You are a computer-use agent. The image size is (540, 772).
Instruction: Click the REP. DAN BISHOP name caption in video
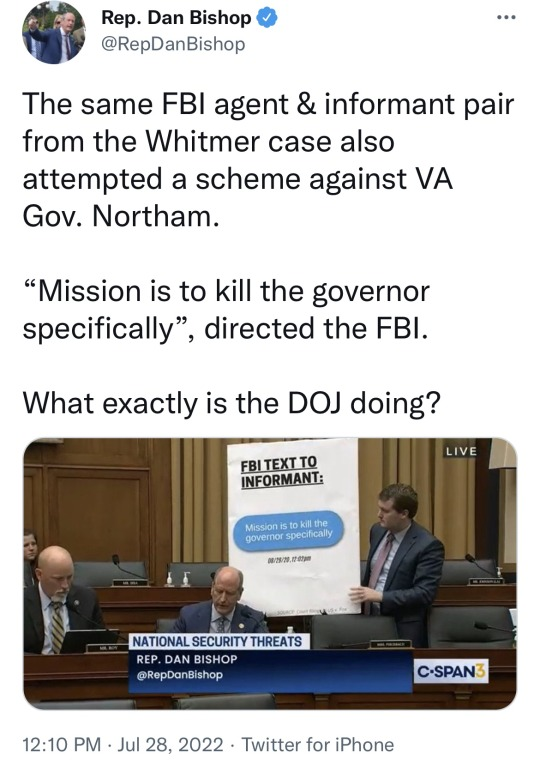click(187, 659)
